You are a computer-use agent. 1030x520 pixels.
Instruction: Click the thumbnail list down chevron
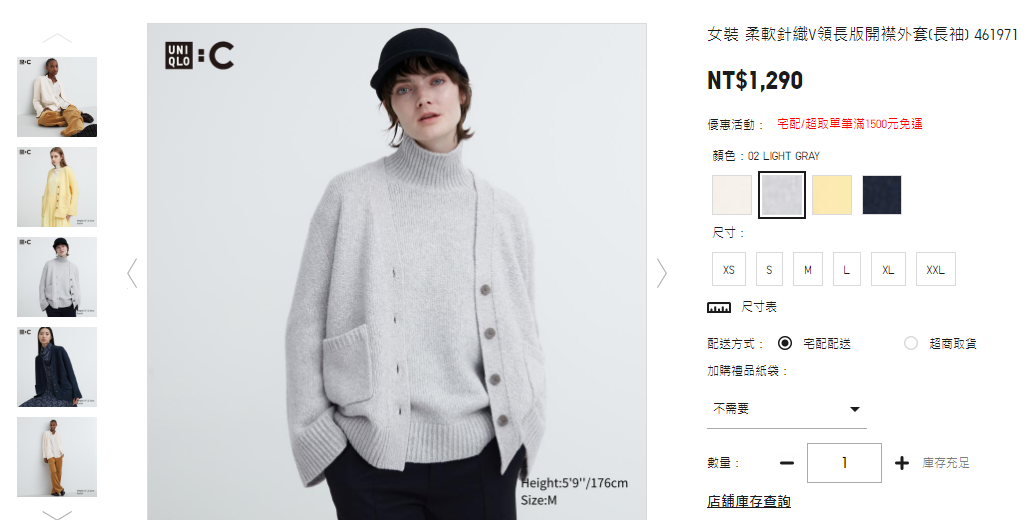(57, 515)
